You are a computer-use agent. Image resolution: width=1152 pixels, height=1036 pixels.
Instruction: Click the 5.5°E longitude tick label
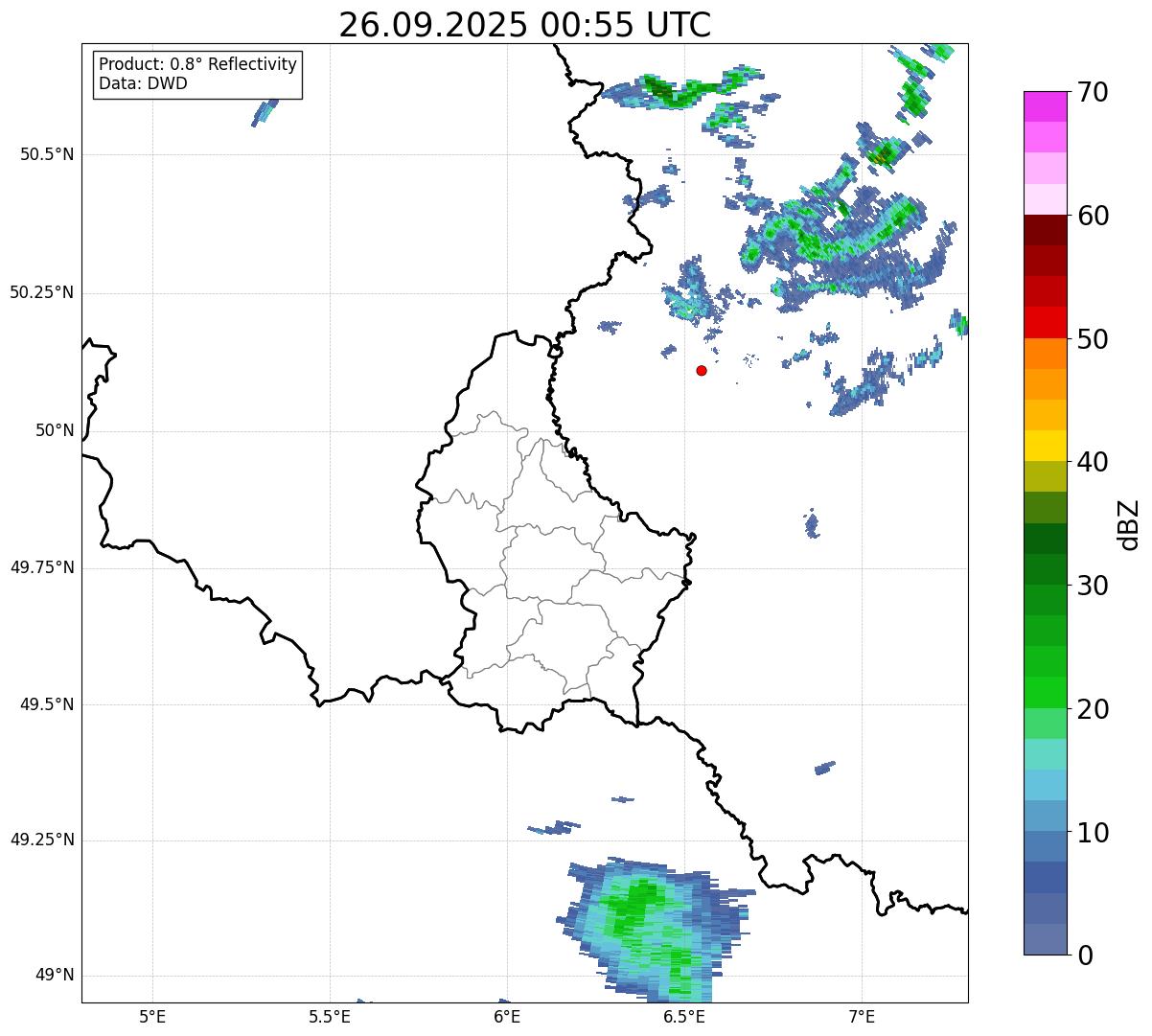[330, 1016]
